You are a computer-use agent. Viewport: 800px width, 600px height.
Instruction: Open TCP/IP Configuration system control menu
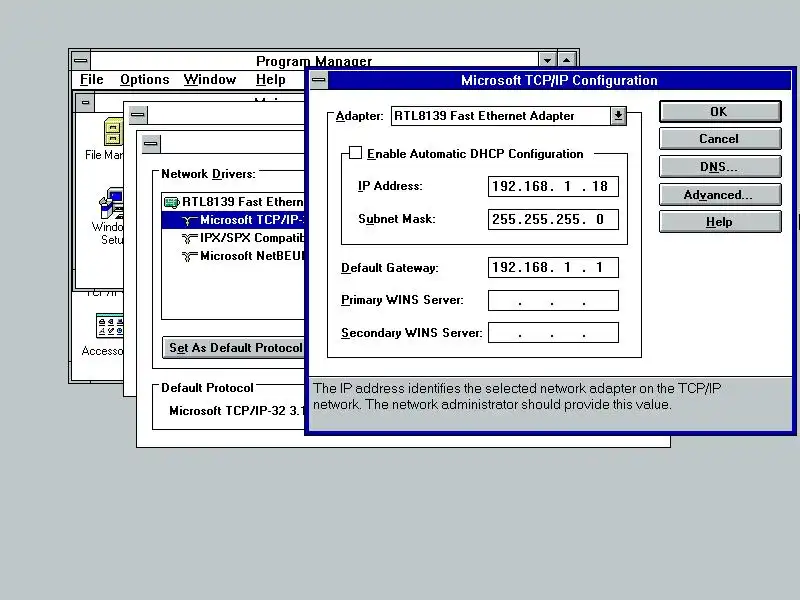coord(319,80)
